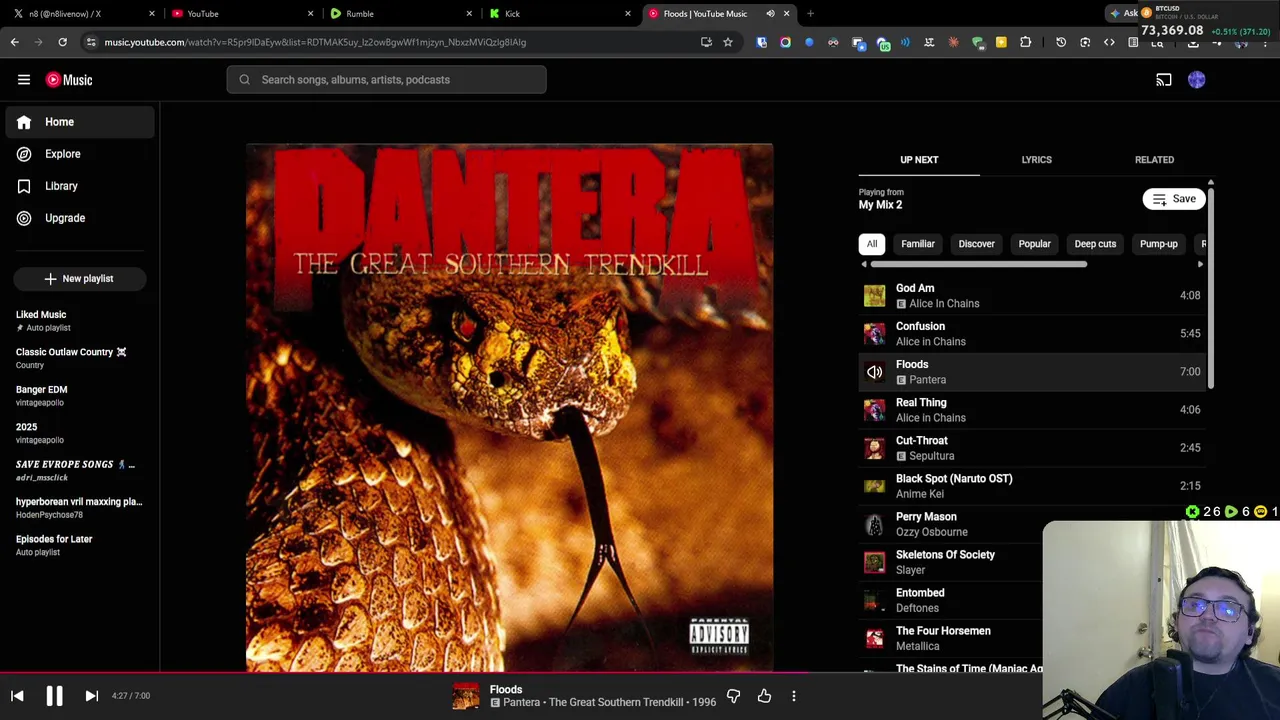Click the Floods now-playing speaker icon
This screenshot has height=720, width=1280.
(874, 372)
